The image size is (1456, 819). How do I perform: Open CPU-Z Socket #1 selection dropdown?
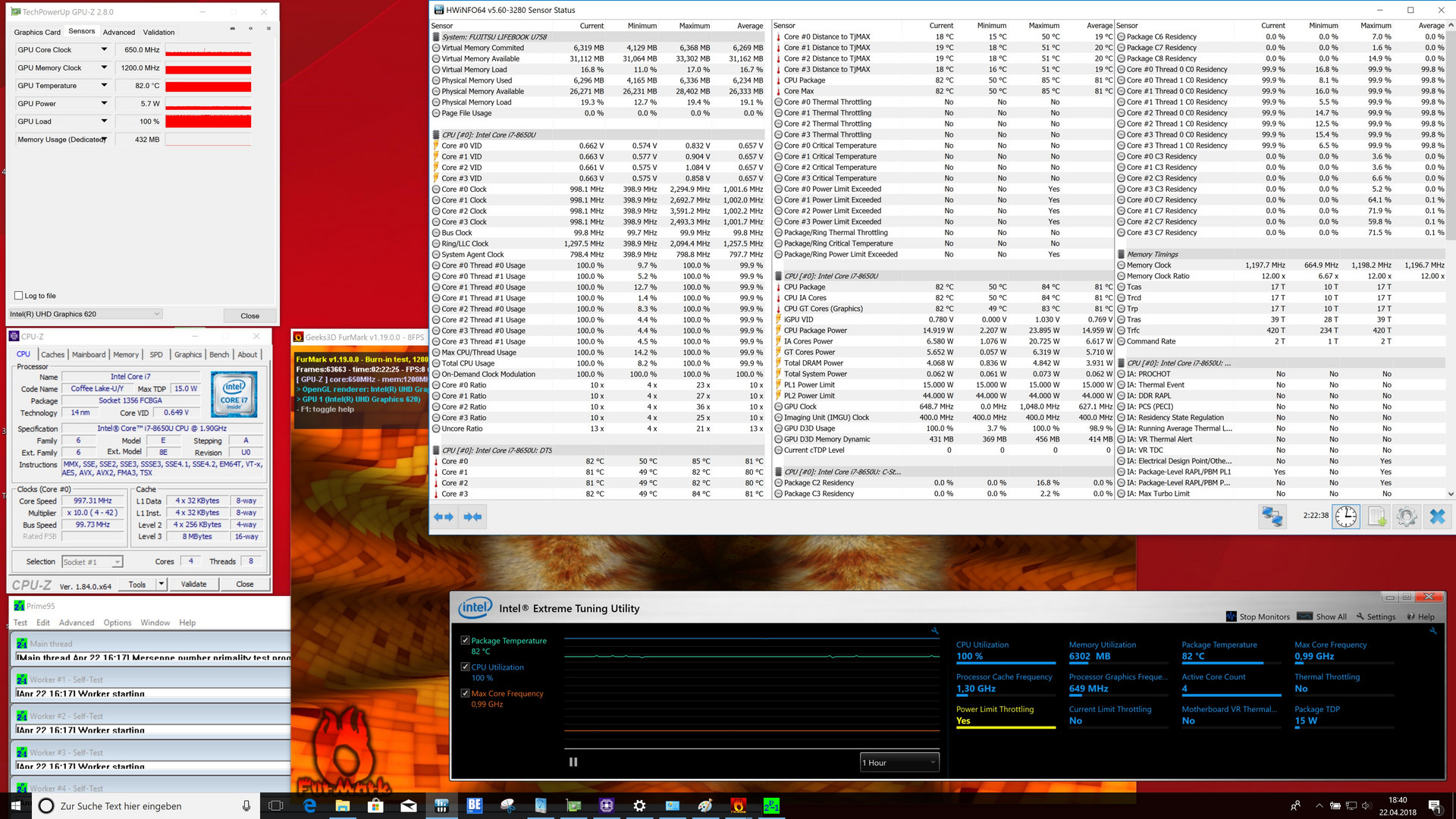pos(92,562)
